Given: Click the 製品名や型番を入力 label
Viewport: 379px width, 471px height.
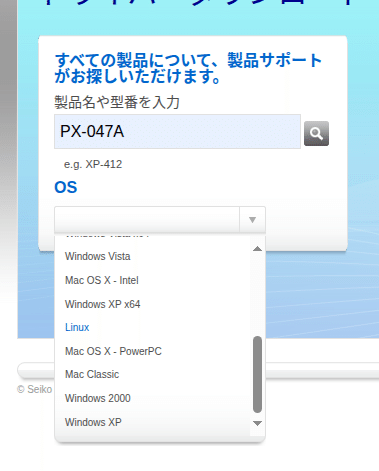Looking at the screenshot, I should [x=117, y=102].
